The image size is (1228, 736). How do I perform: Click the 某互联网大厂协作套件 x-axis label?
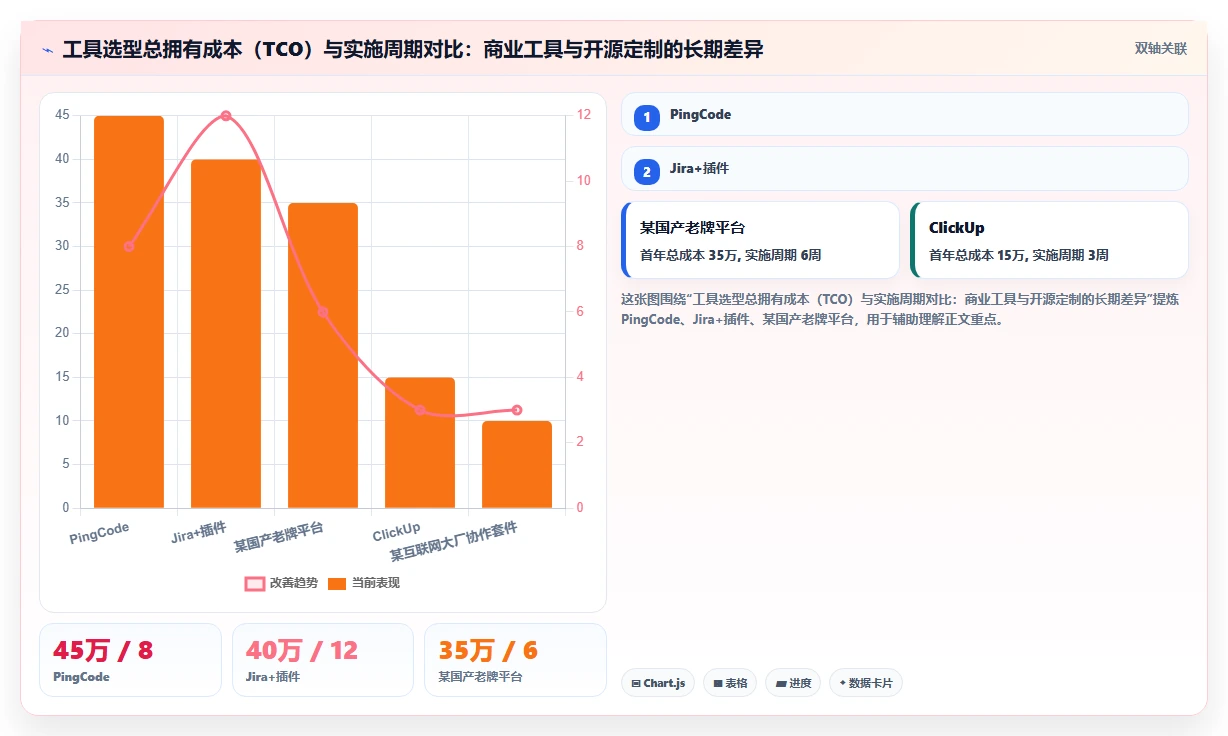(x=454, y=542)
